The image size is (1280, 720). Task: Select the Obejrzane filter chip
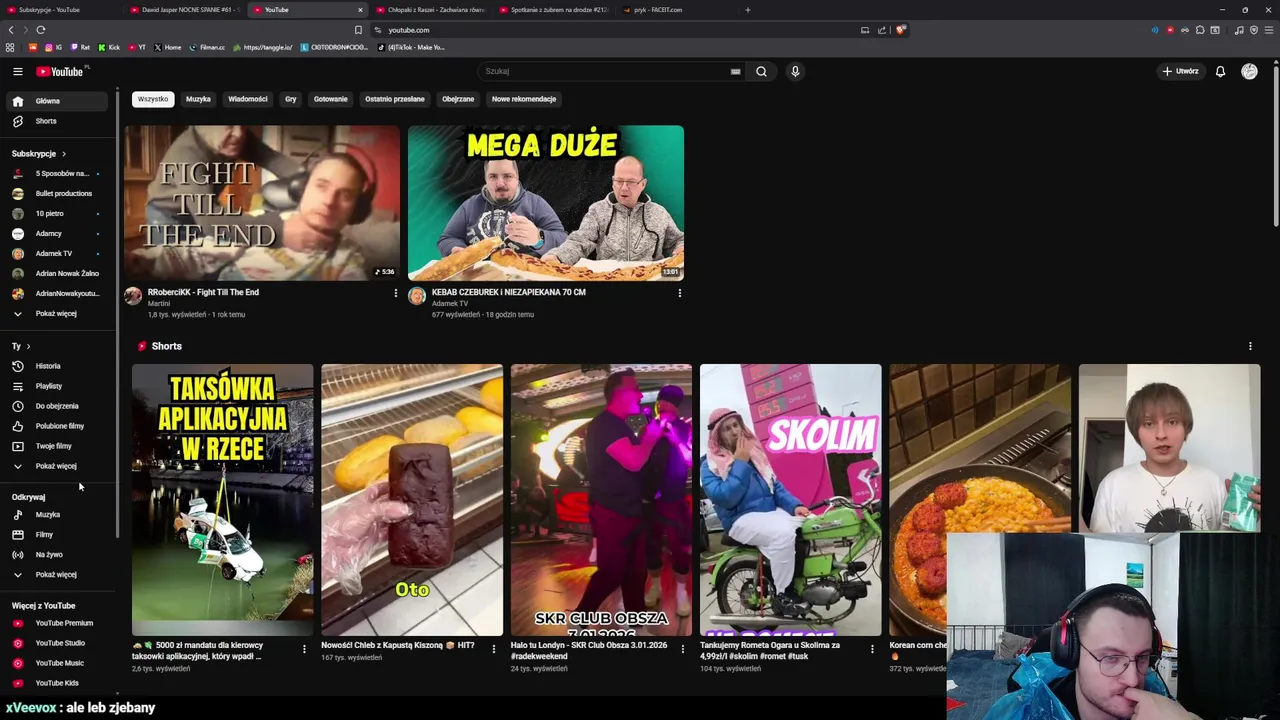point(458,99)
